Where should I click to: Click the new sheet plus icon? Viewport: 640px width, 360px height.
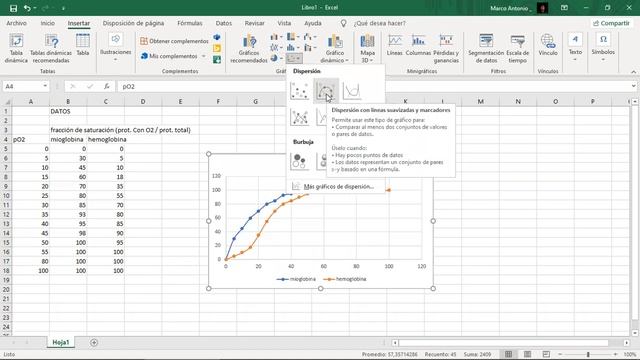point(94,342)
